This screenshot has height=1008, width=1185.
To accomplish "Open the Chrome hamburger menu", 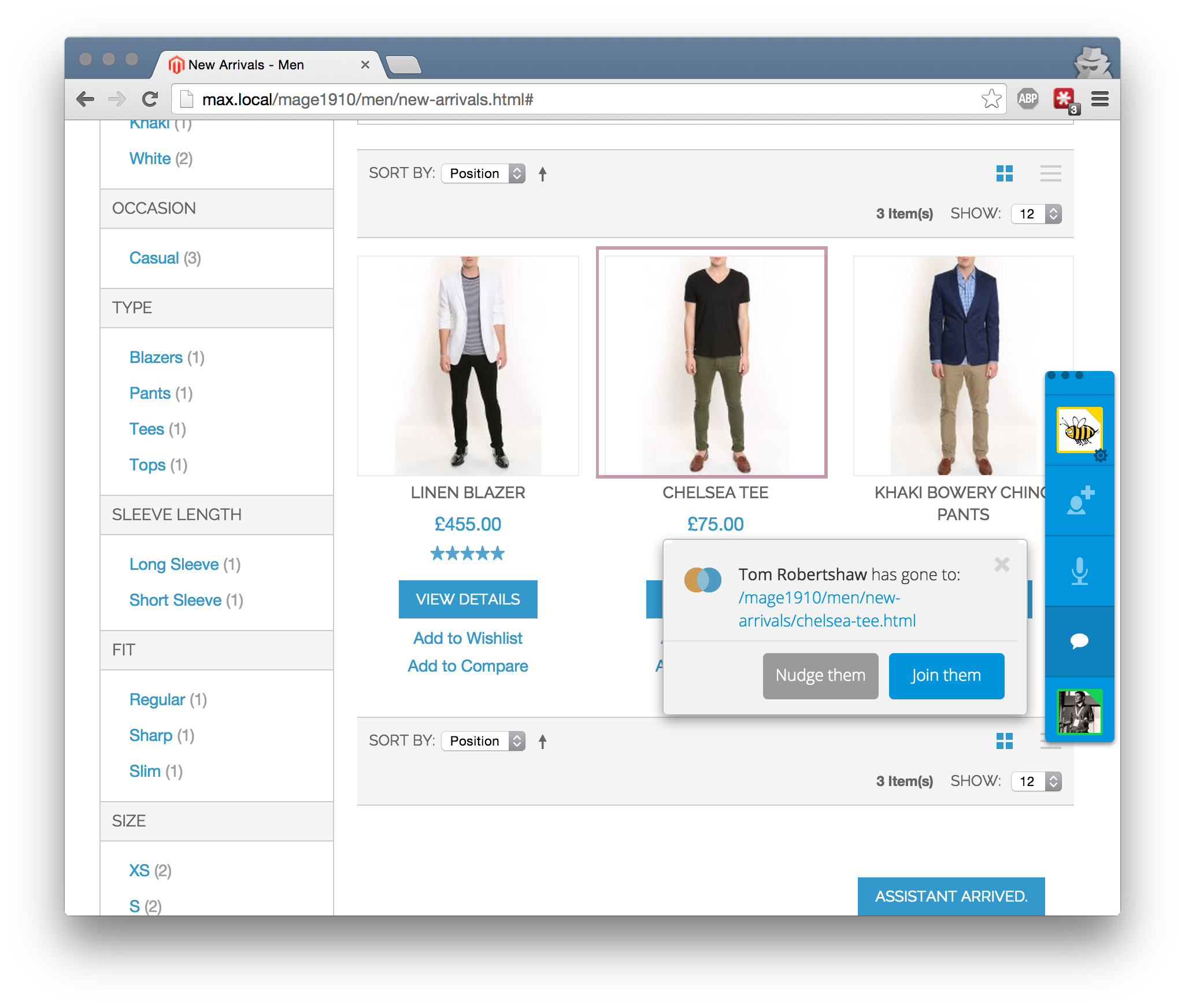I will coord(1099,99).
